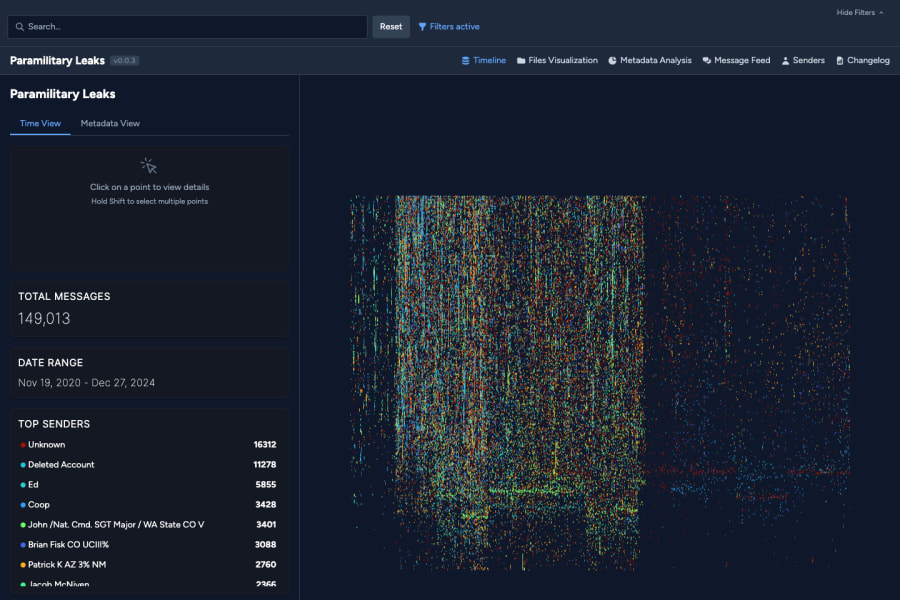
Task: Click the v0.0.3 version badge
Action: [x=125, y=60]
